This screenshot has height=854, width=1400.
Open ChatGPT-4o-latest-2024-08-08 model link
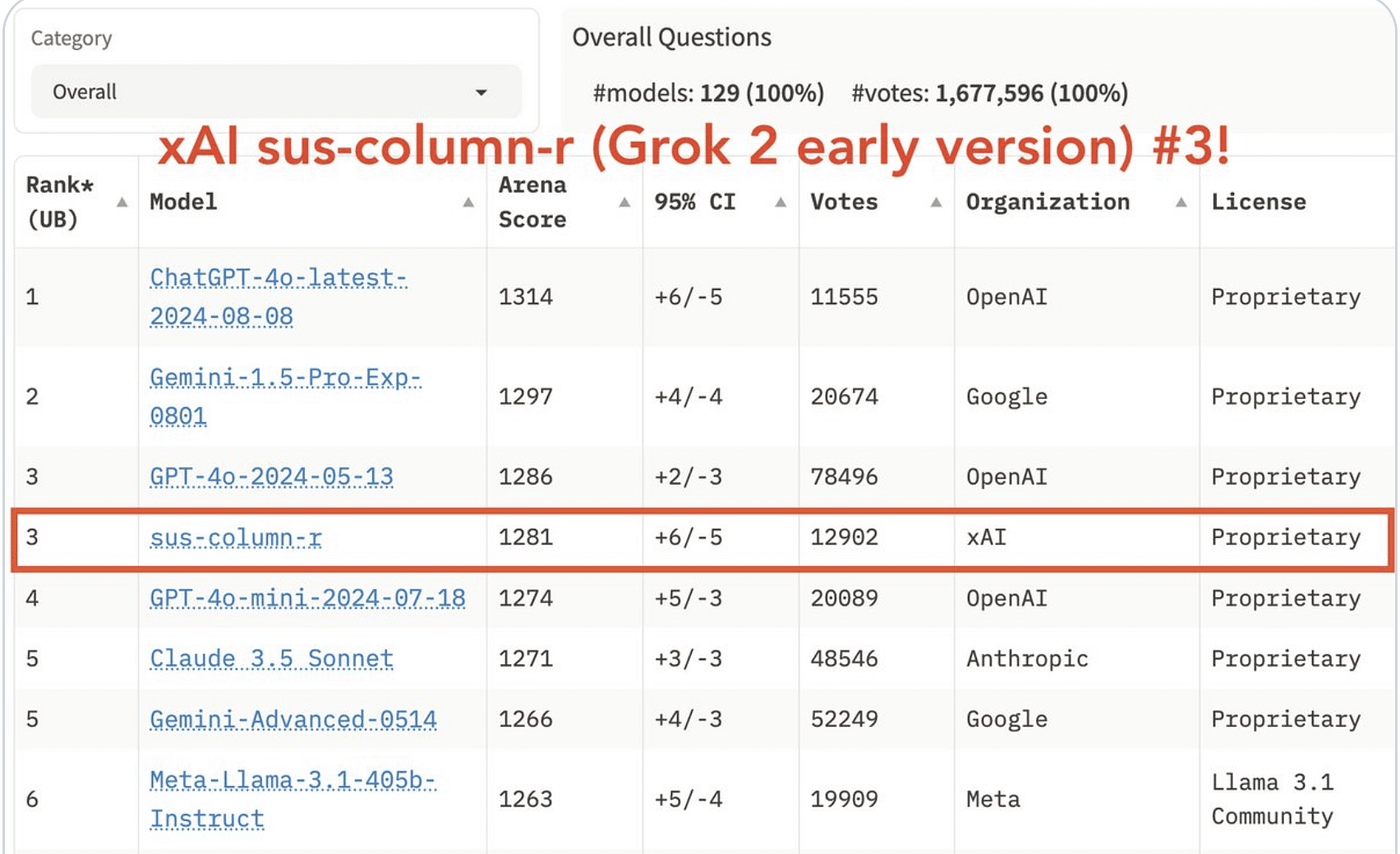click(x=279, y=297)
